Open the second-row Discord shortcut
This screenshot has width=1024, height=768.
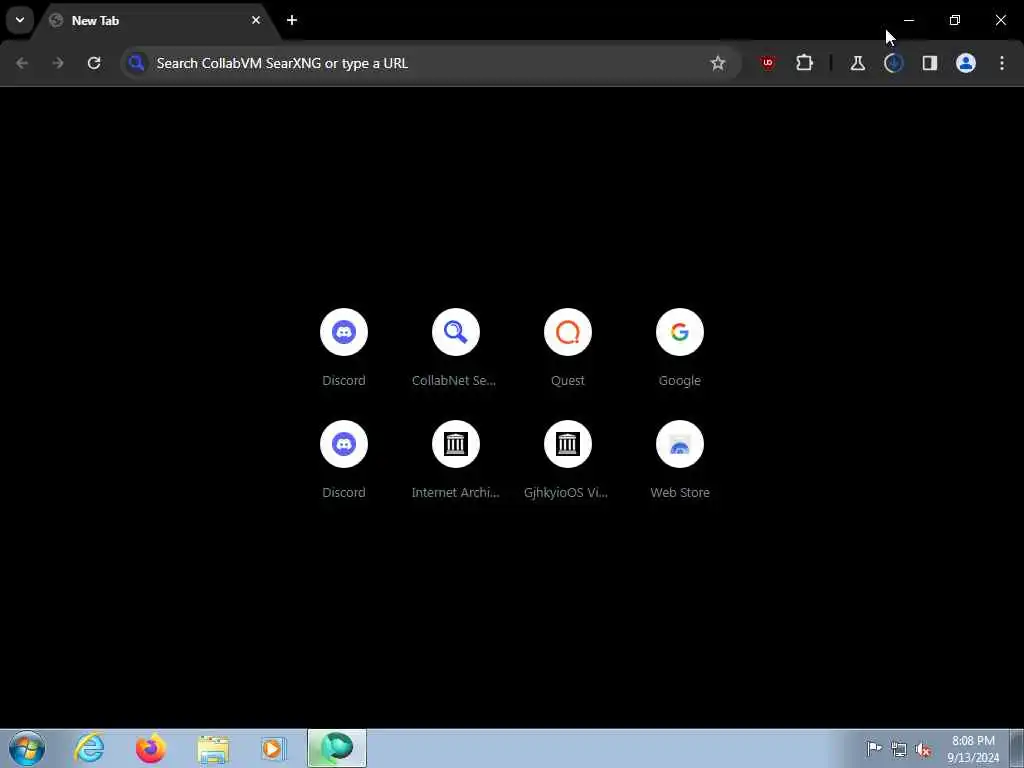tap(344, 444)
